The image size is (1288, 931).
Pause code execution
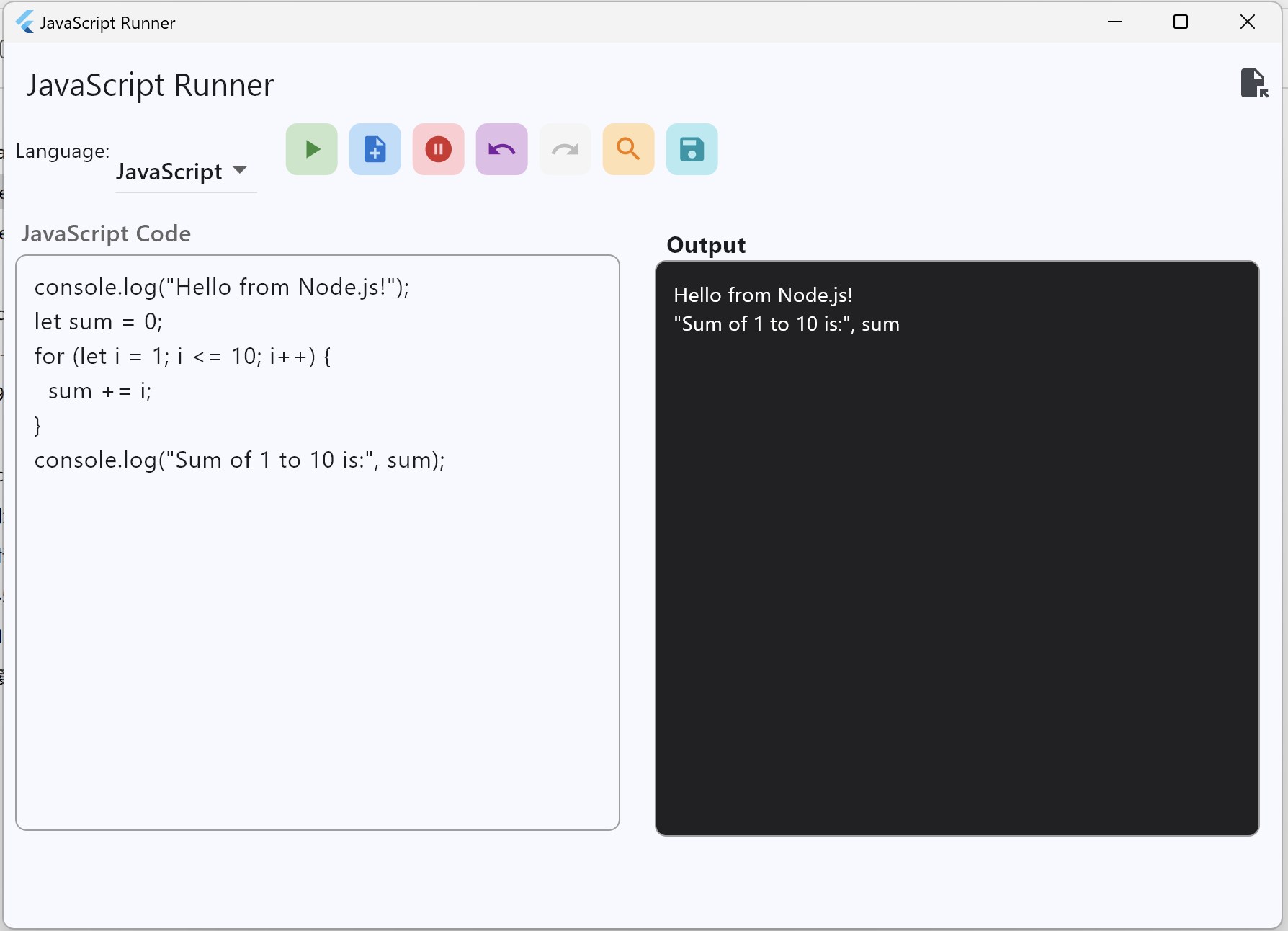pyautogui.click(x=438, y=149)
